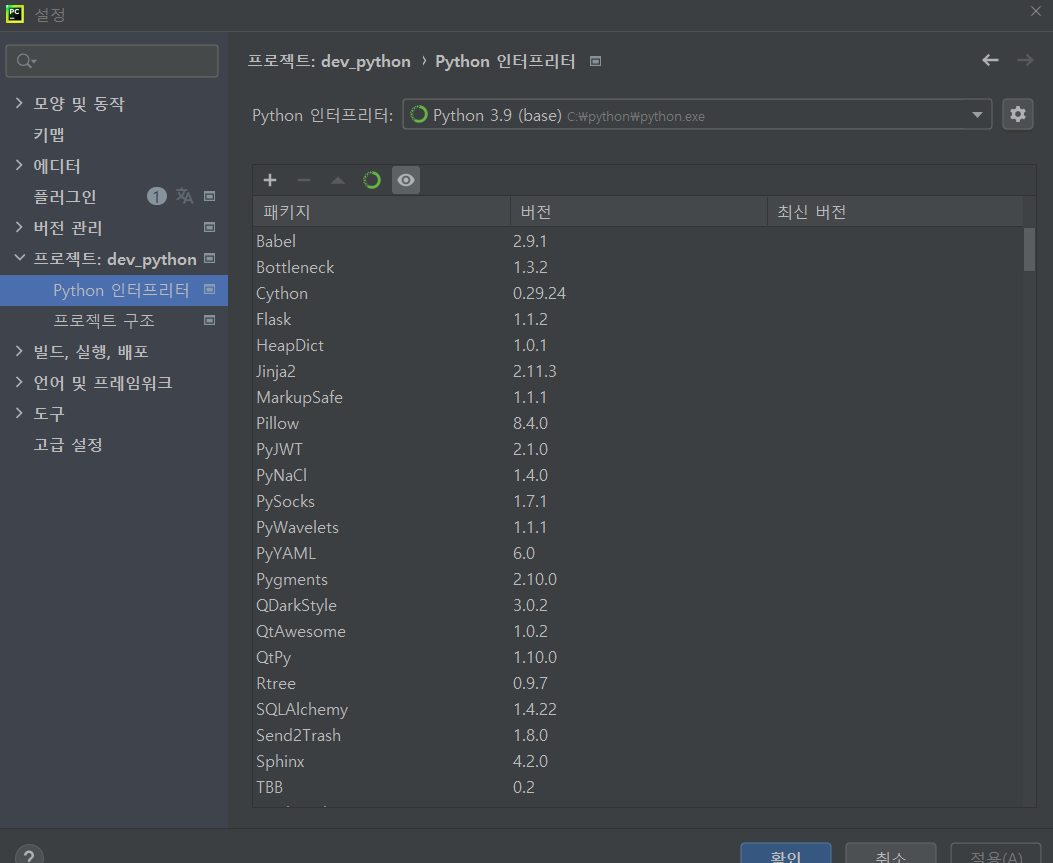Select the QDarkStyle package row
1053x863 pixels.
638,605
